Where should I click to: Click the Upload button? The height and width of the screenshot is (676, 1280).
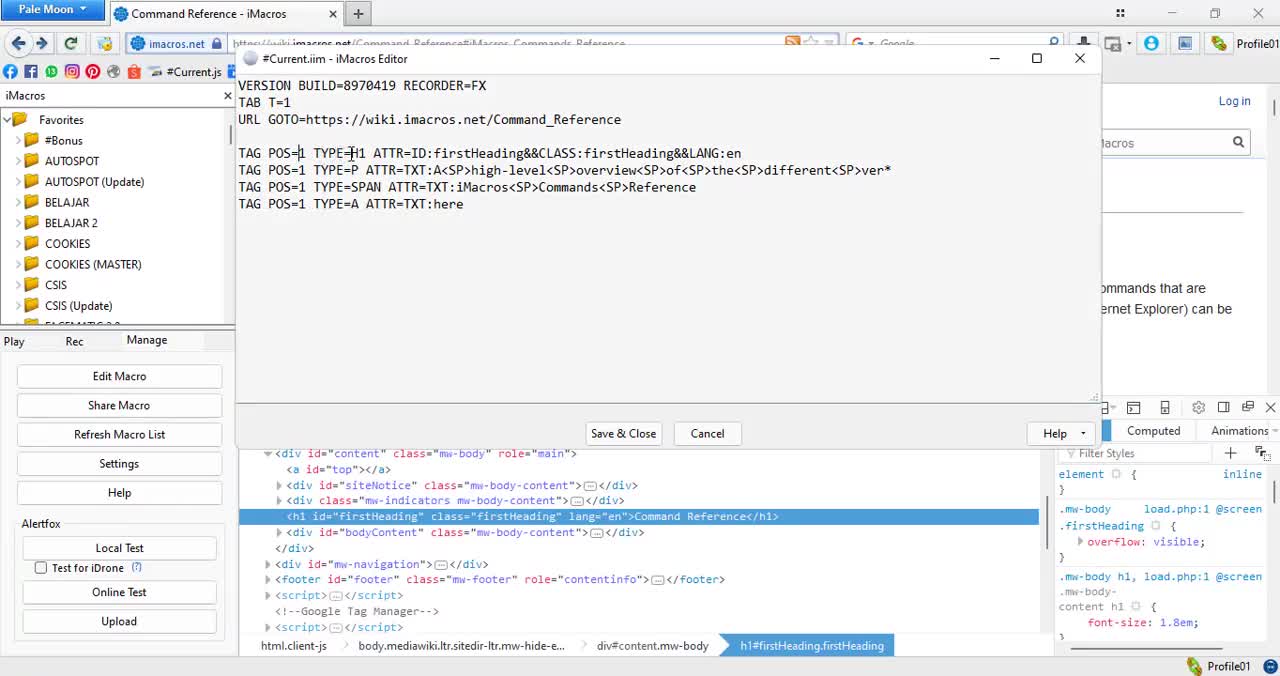click(119, 621)
